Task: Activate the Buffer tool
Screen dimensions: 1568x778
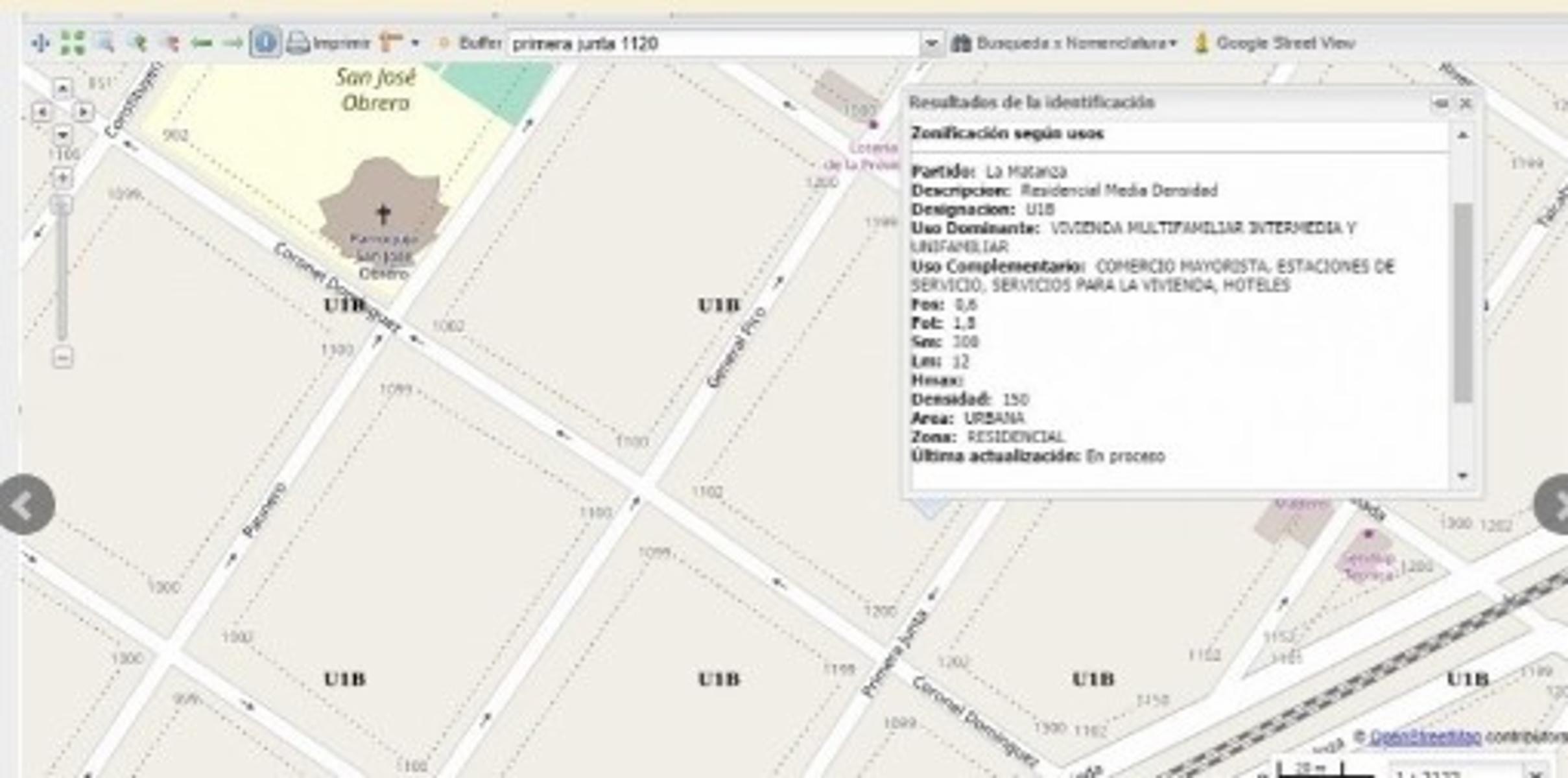Action: click(469, 43)
